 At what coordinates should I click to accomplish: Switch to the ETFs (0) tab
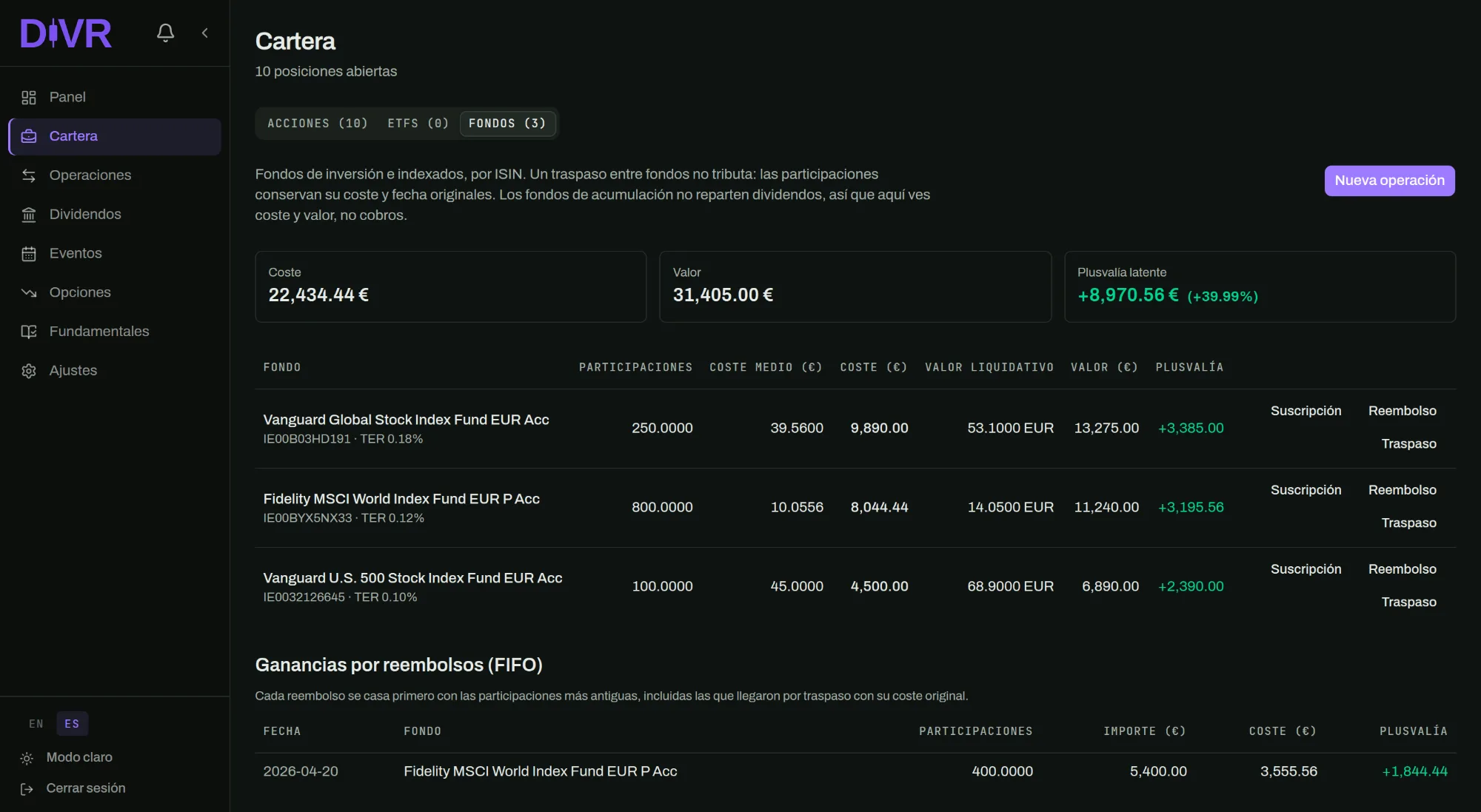point(418,123)
